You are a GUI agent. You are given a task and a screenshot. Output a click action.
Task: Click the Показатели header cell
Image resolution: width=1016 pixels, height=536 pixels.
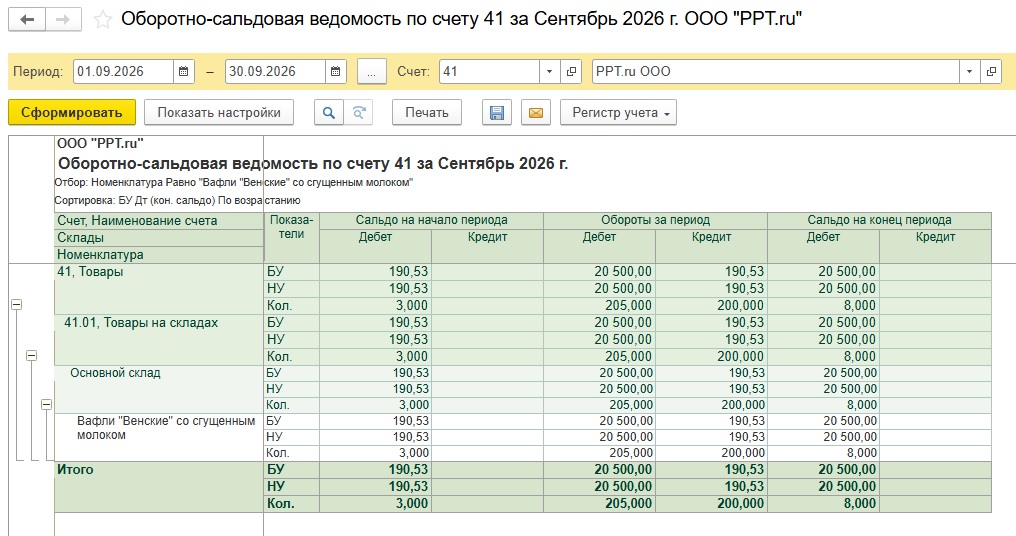[x=292, y=237]
